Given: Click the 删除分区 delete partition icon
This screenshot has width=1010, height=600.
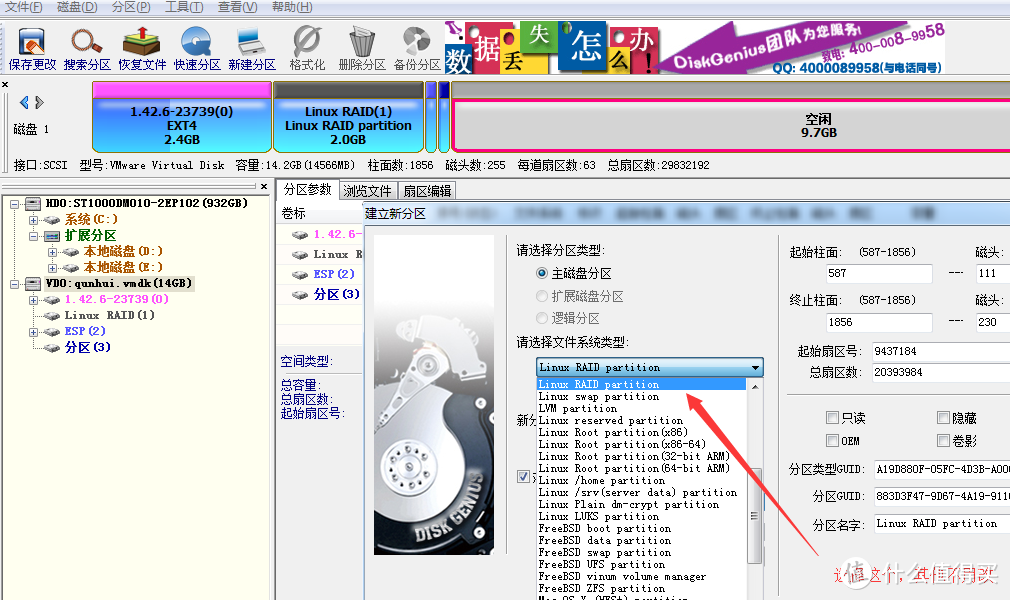Looking at the screenshot, I should point(361,43).
